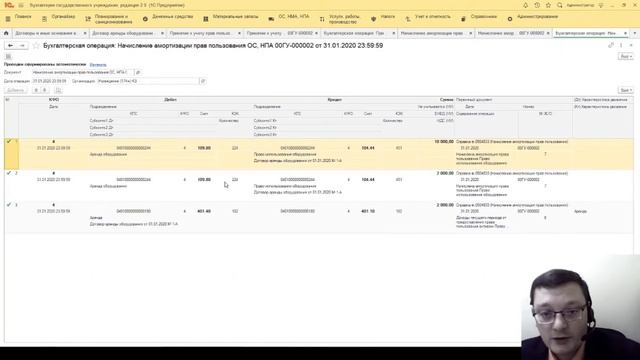Go back with the left arrow
This screenshot has height=360, width=640.
click(10, 46)
